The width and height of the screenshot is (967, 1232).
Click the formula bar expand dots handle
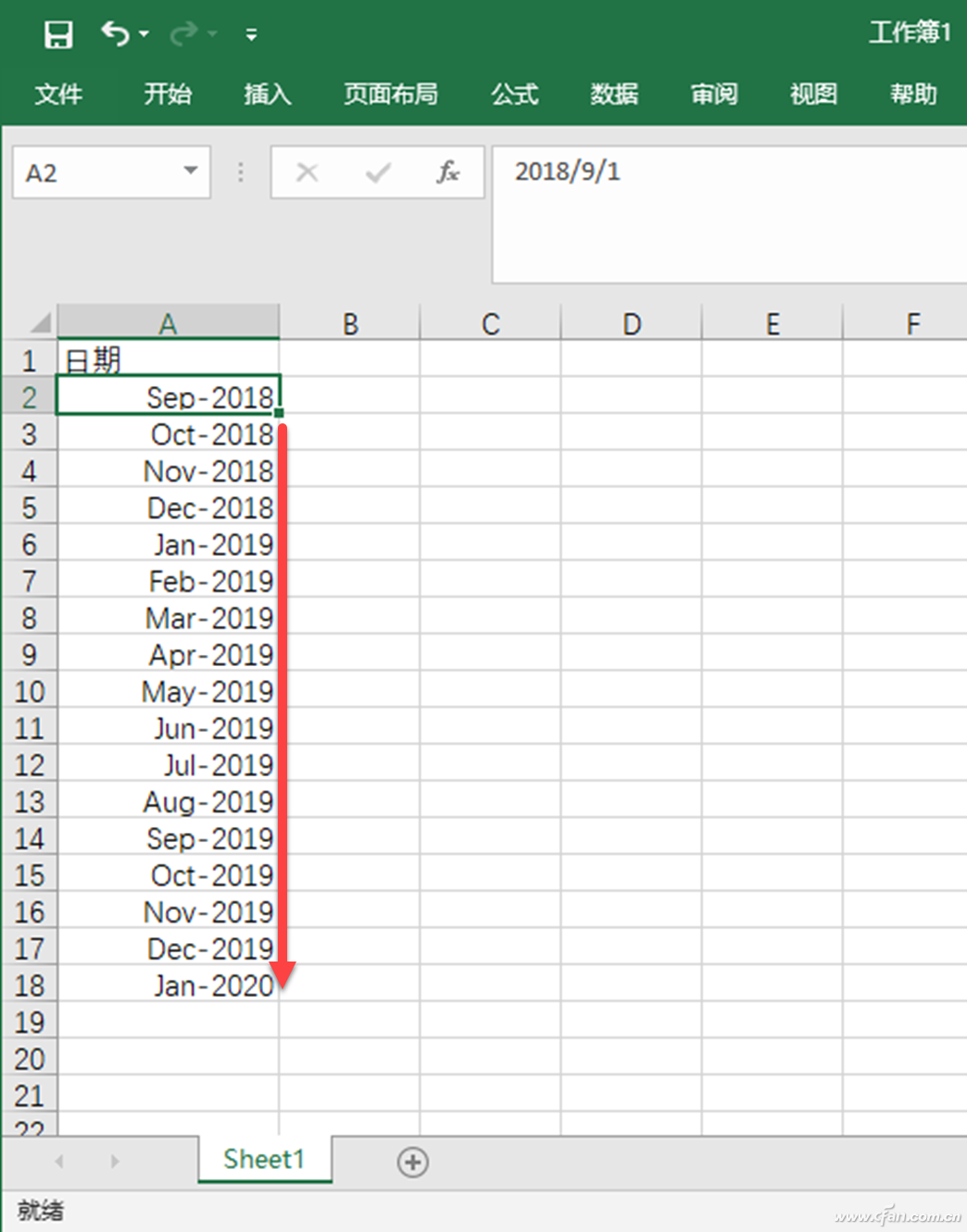coord(241,172)
